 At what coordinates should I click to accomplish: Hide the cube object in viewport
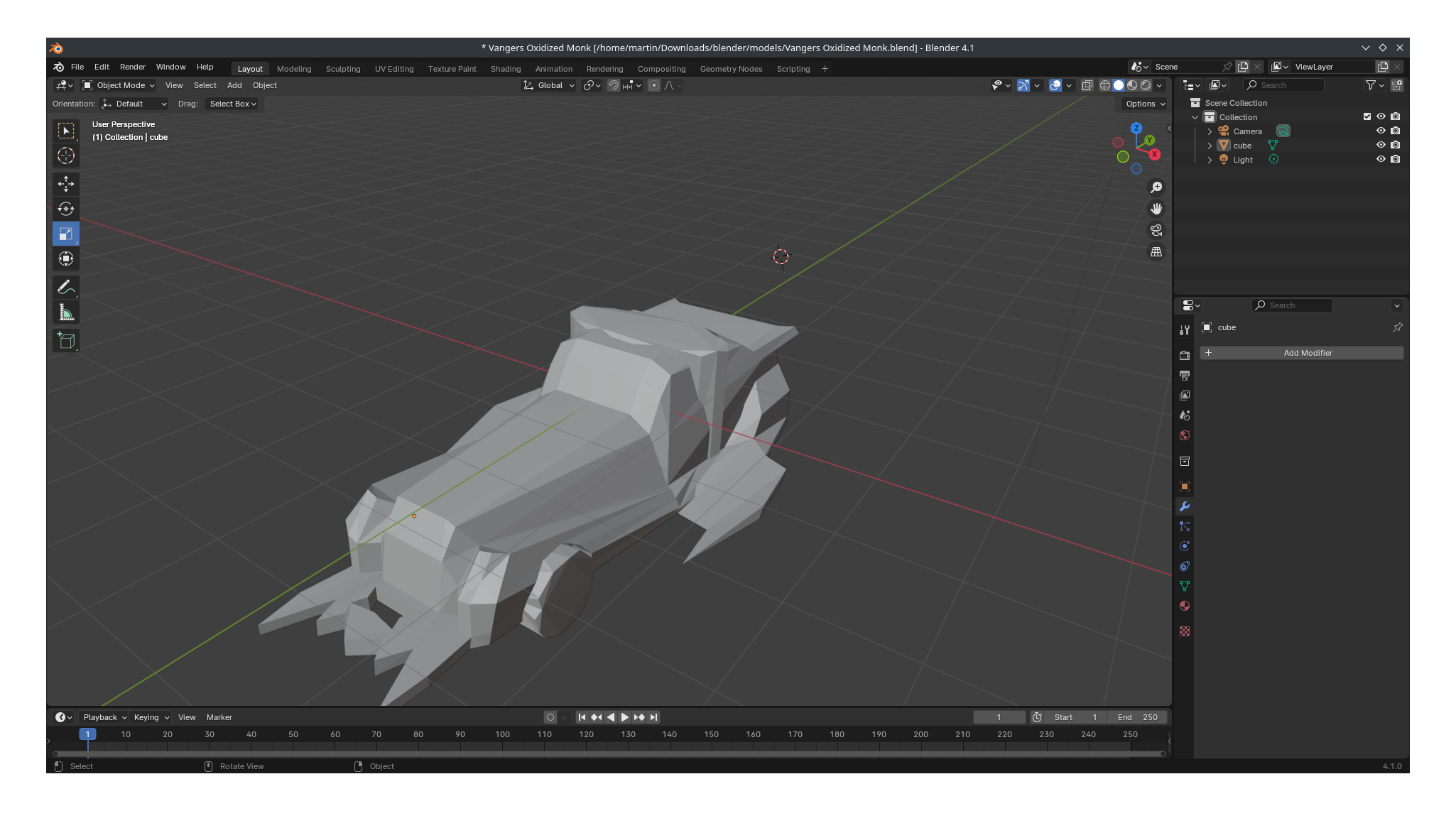pos(1381,145)
